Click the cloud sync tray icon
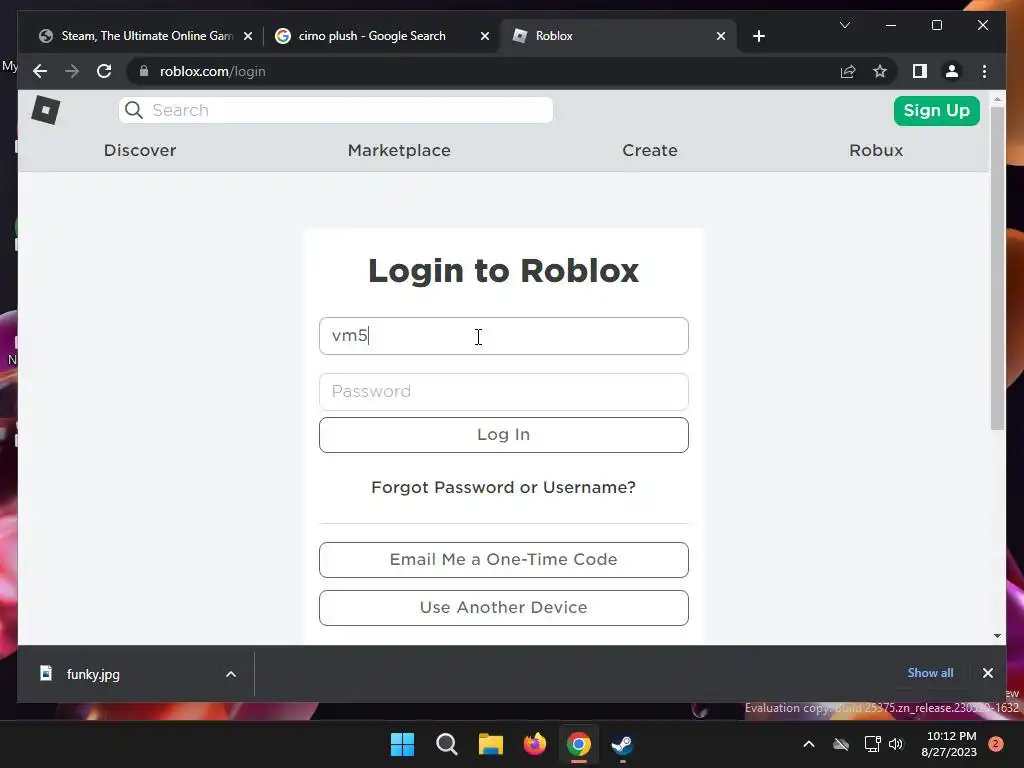 pos(841,744)
